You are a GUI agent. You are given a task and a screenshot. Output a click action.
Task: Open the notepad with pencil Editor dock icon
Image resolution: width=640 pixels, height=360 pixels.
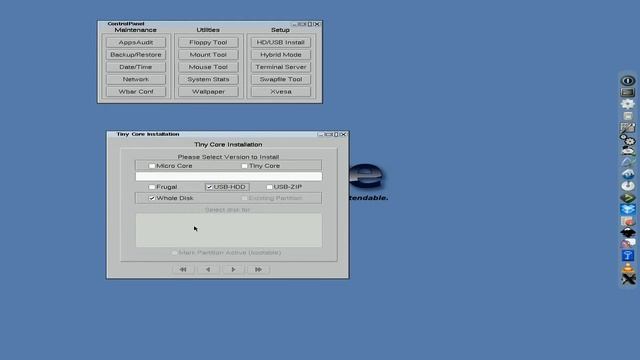click(x=628, y=128)
